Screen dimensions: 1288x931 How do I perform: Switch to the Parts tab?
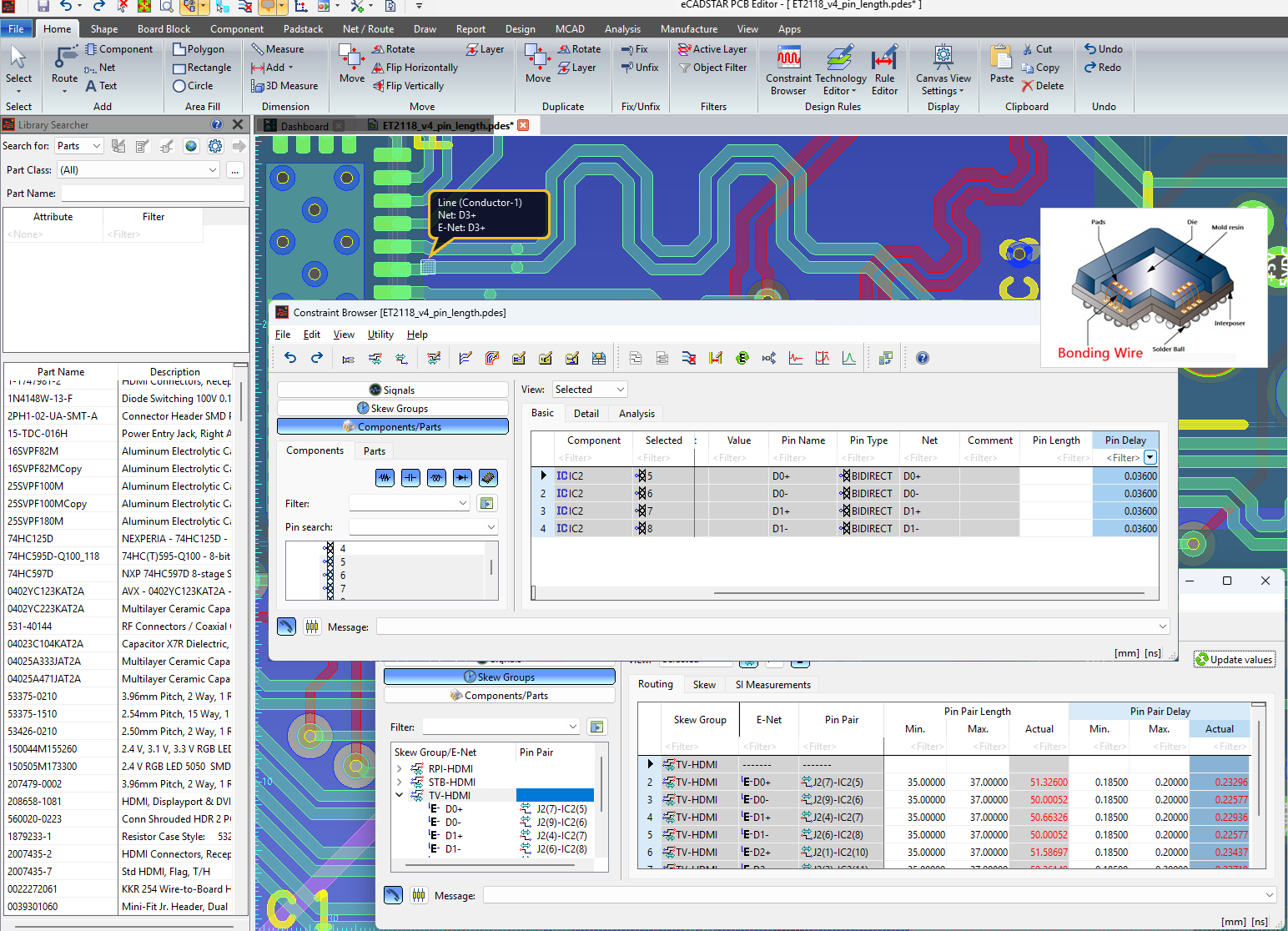pyautogui.click(x=375, y=451)
